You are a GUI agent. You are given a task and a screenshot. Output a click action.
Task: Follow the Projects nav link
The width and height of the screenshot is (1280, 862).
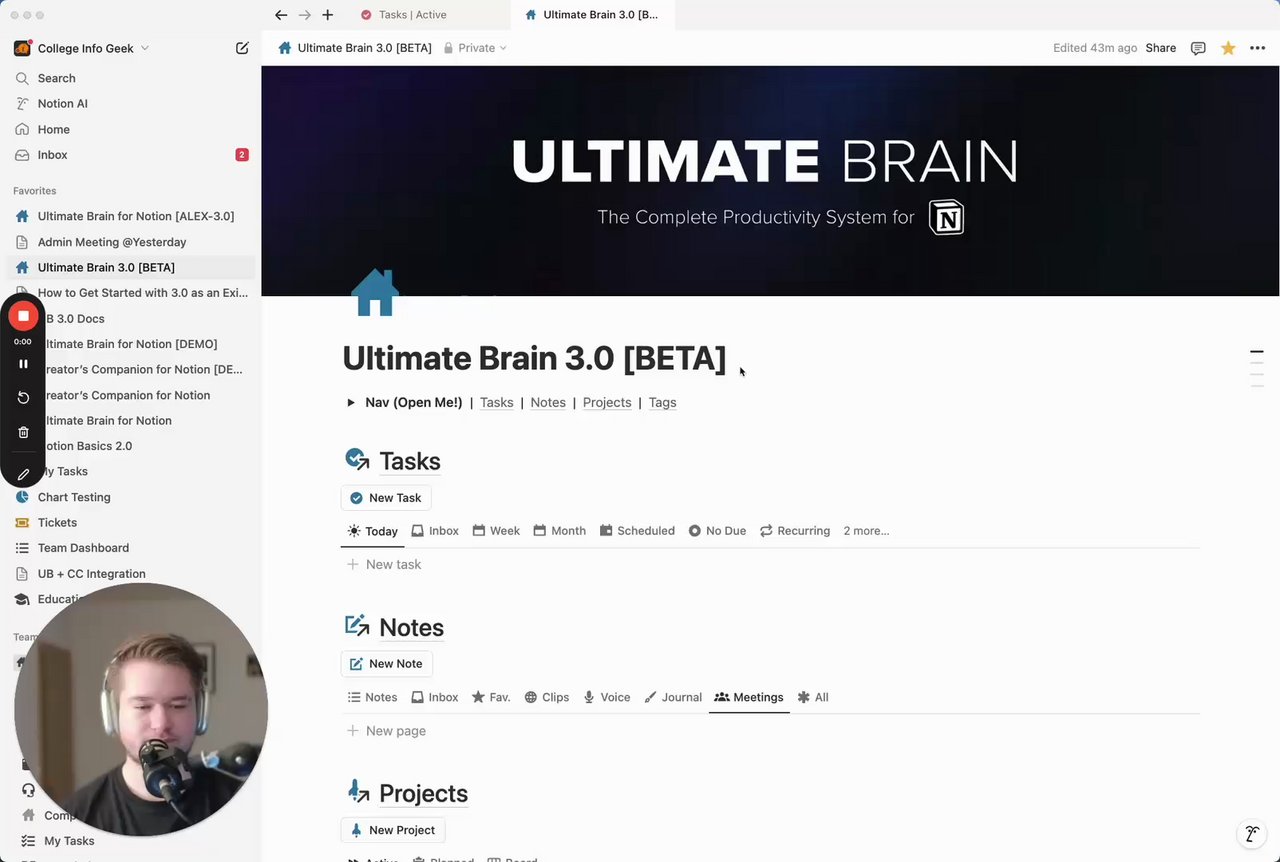pos(607,403)
